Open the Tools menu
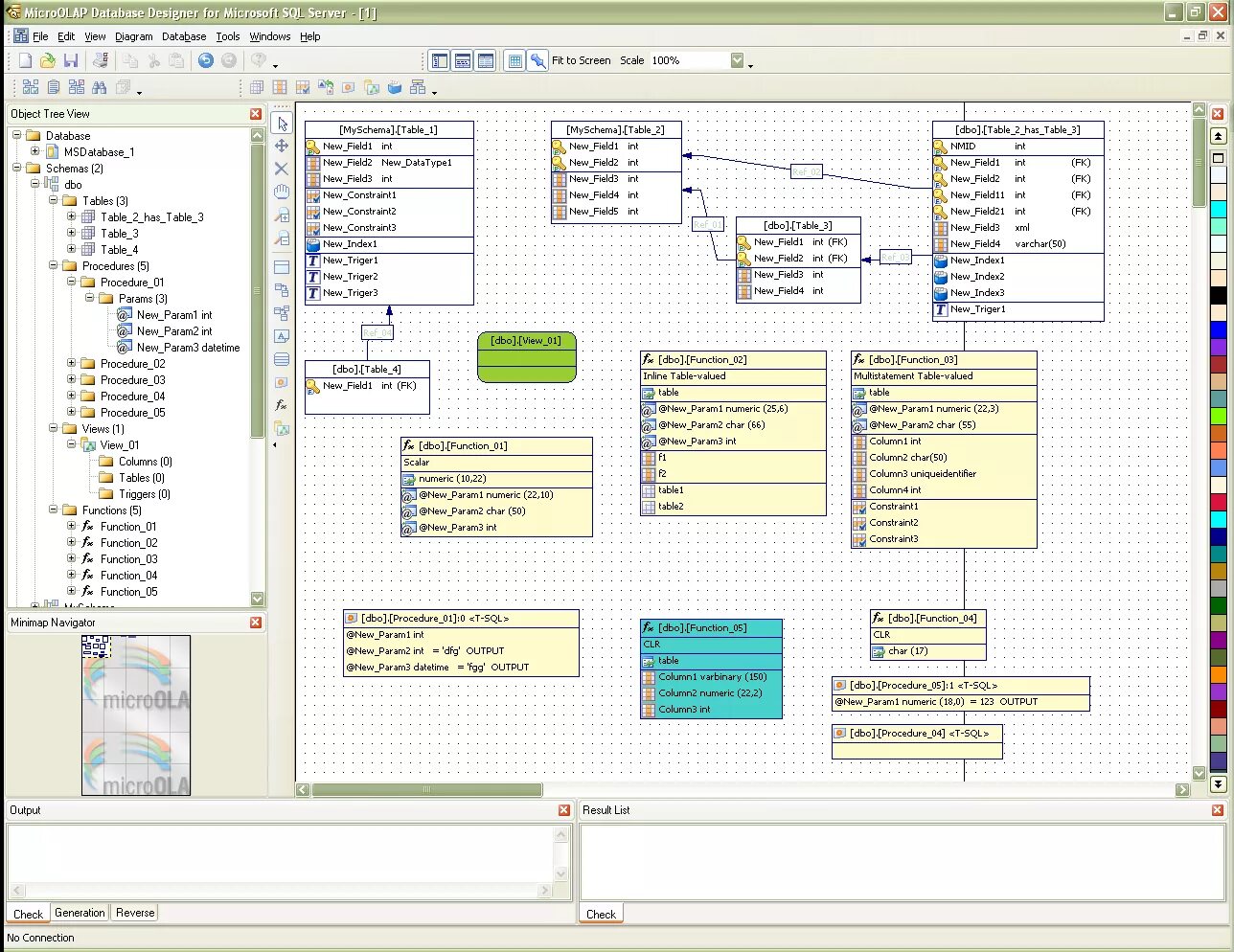 click(228, 36)
